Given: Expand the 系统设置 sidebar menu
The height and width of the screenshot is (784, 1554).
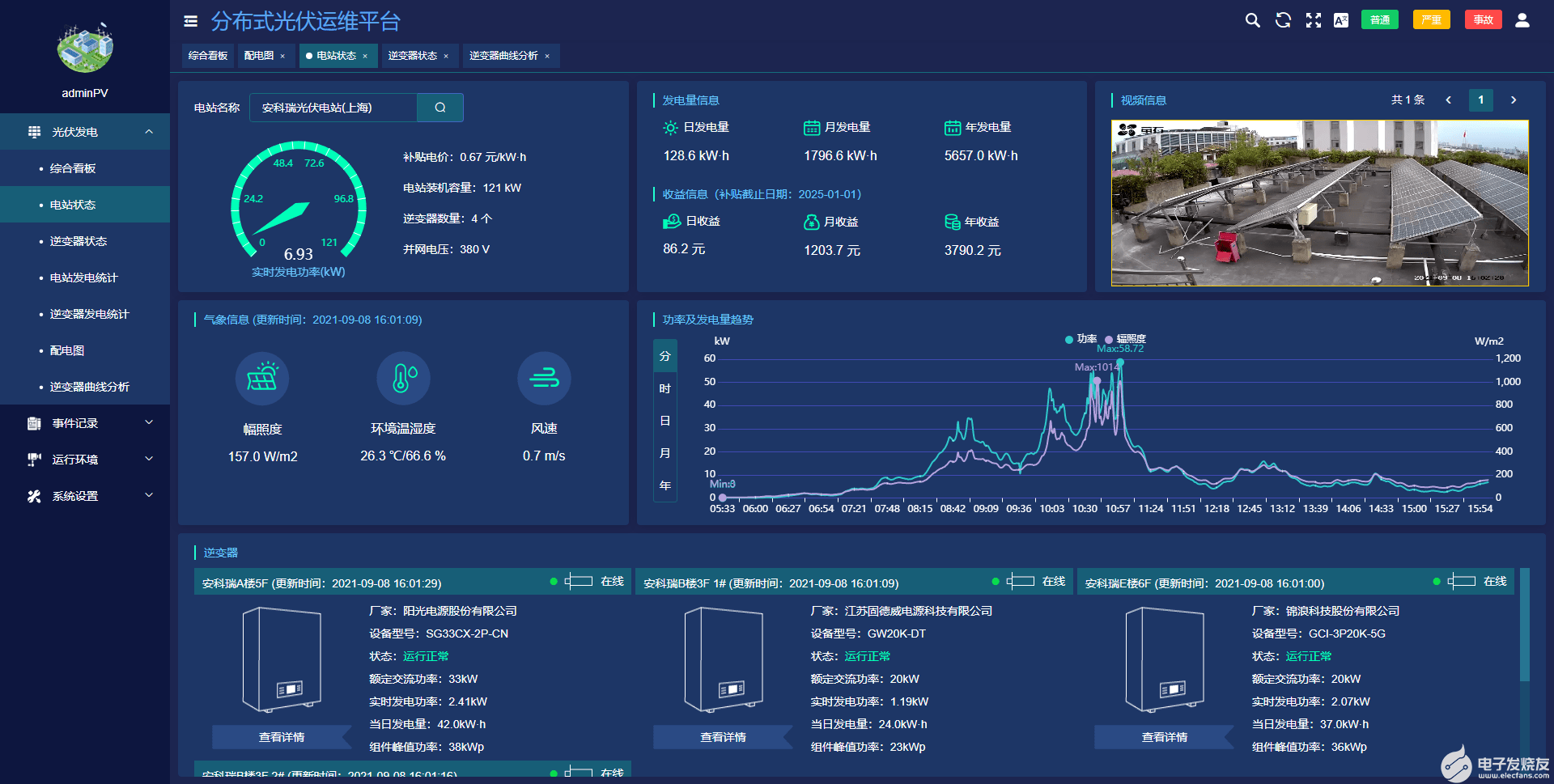Looking at the screenshot, I should click(85, 496).
